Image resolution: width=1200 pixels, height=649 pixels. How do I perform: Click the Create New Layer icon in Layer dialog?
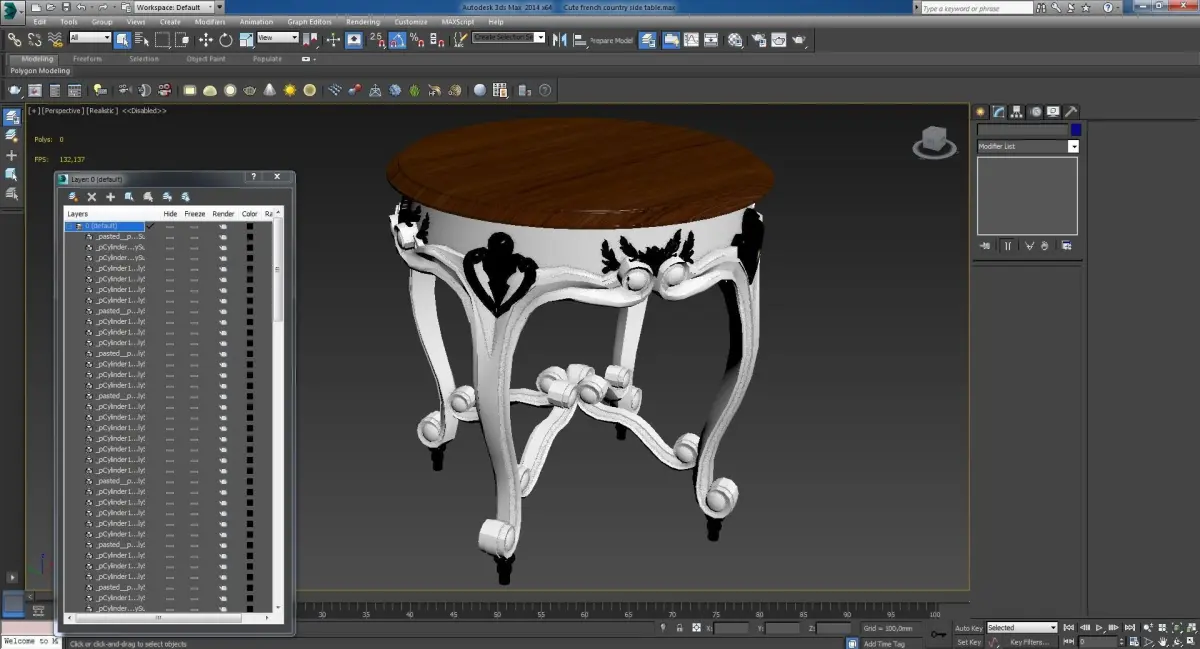tap(74, 197)
